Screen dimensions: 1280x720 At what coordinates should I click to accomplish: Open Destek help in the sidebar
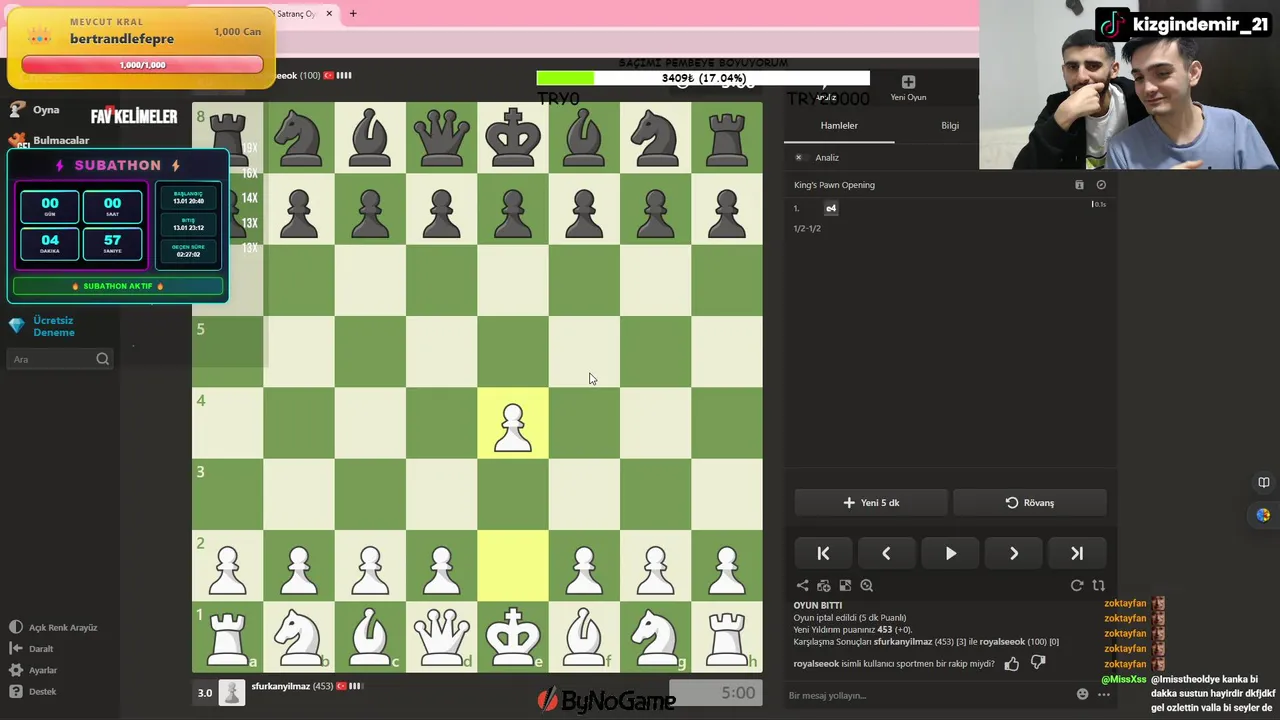coord(32,691)
